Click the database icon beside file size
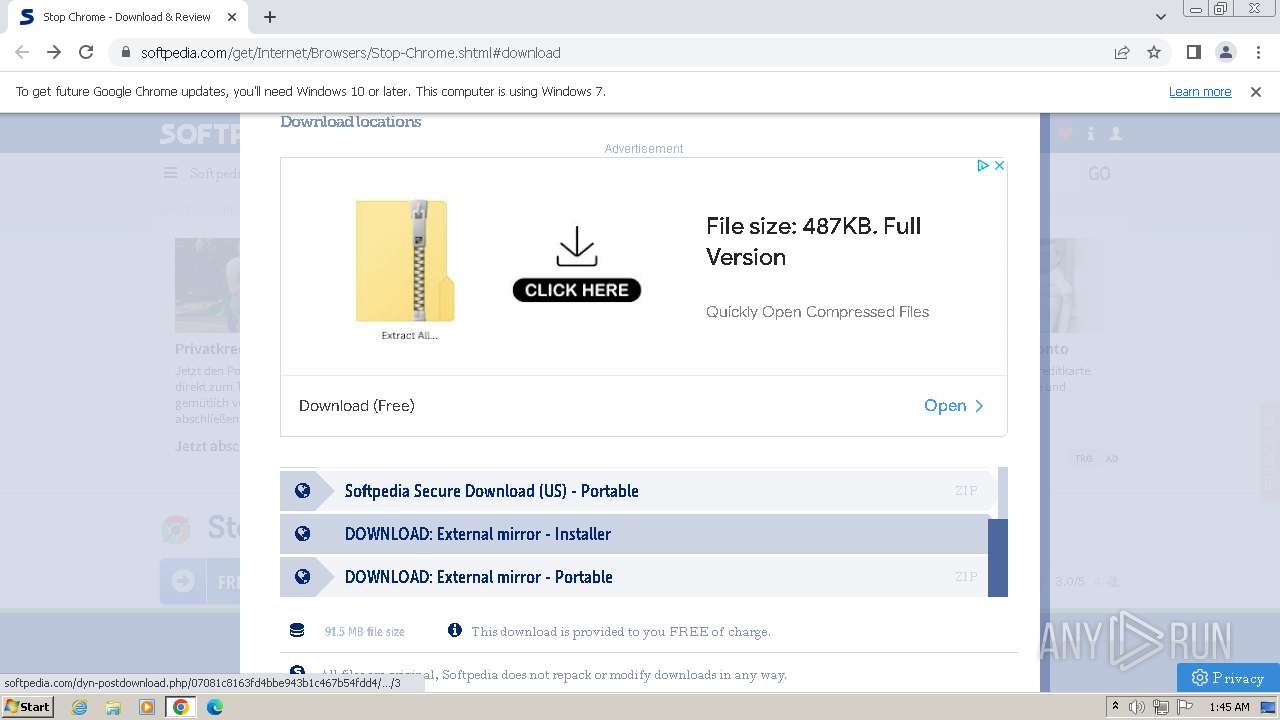The width and height of the screenshot is (1280, 720). [297, 630]
